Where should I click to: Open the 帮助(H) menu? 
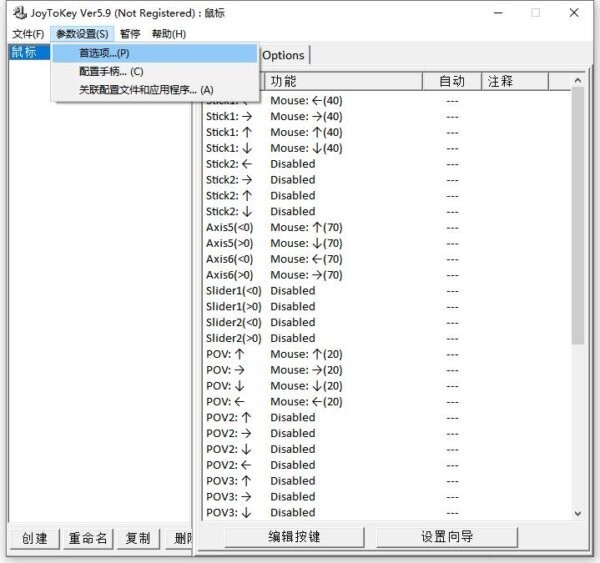(x=169, y=34)
